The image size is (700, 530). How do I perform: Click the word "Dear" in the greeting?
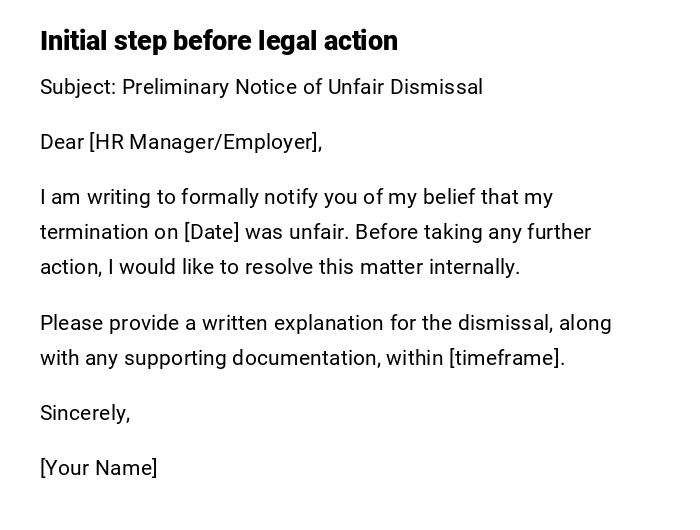(x=62, y=142)
